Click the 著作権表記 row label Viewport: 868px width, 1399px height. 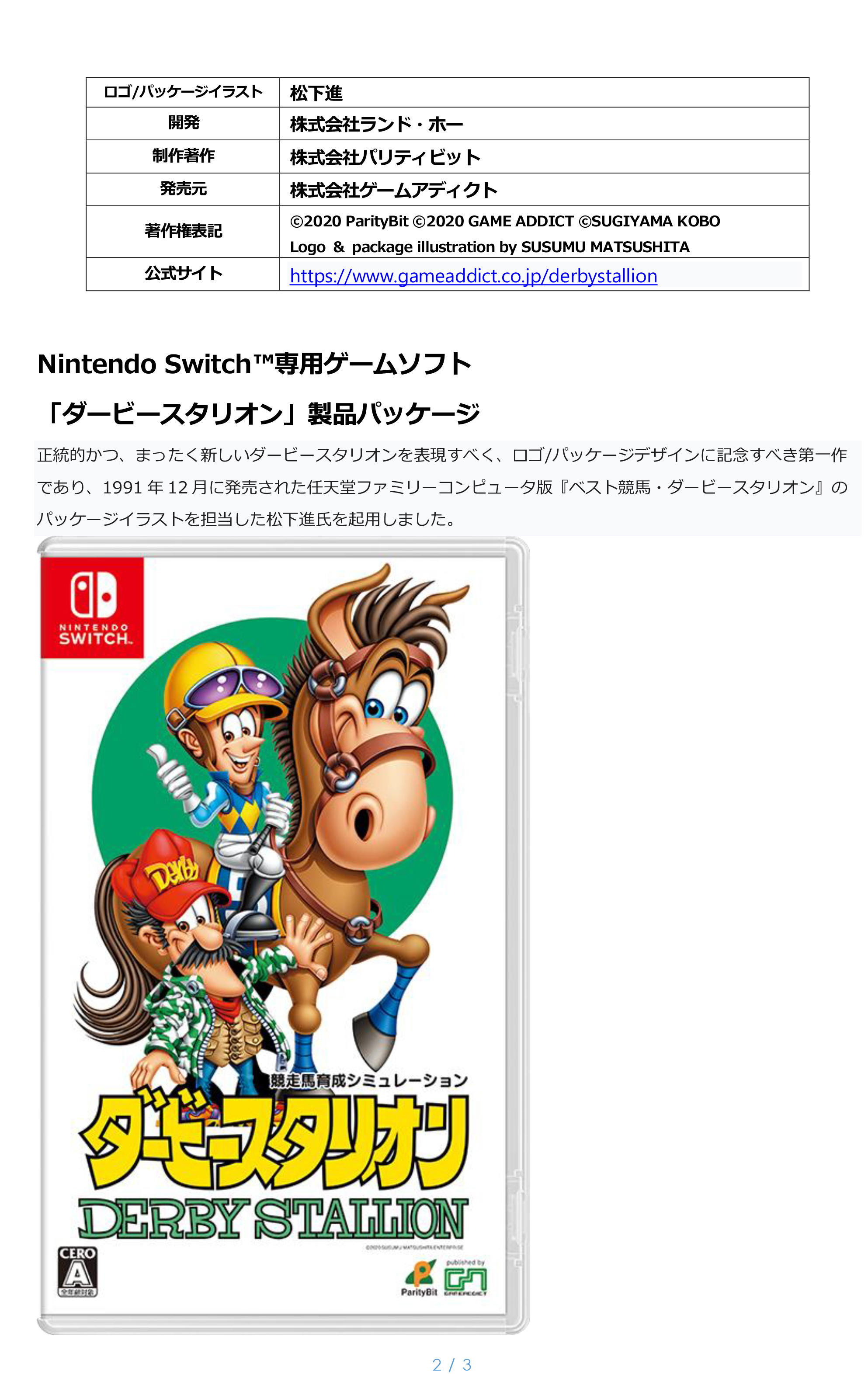(183, 231)
